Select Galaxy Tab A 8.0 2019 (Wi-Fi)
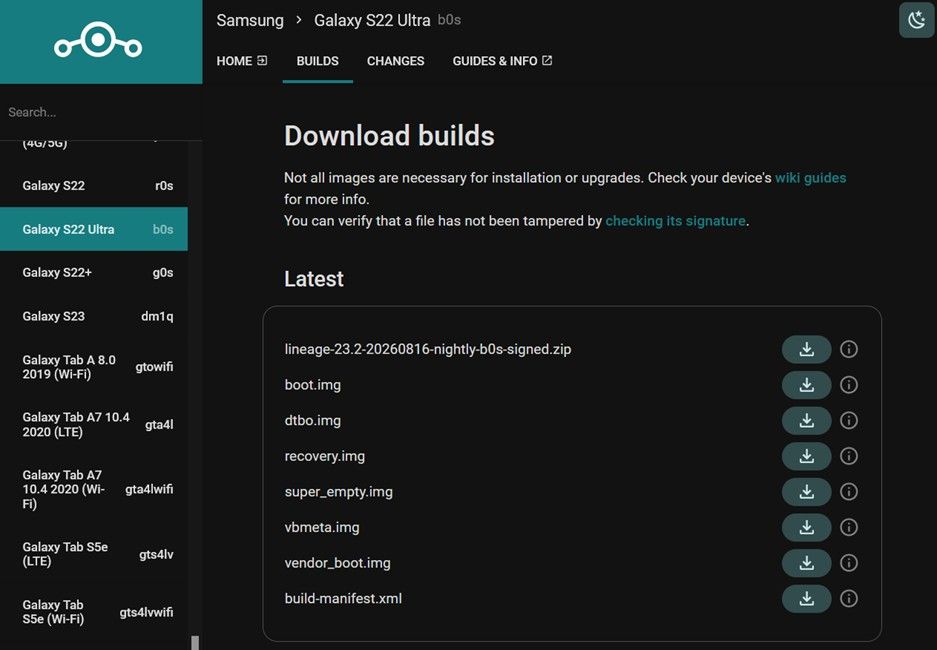937x650 pixels. [x=94, y=367]
